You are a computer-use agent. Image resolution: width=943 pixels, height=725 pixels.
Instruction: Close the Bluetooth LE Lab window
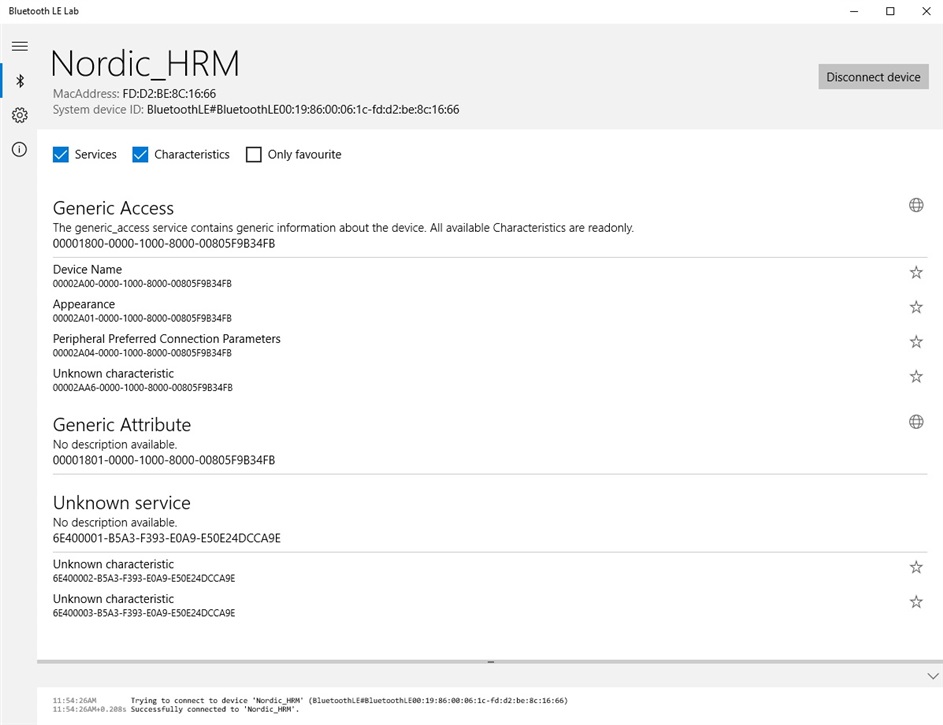[x=926, y=11]
